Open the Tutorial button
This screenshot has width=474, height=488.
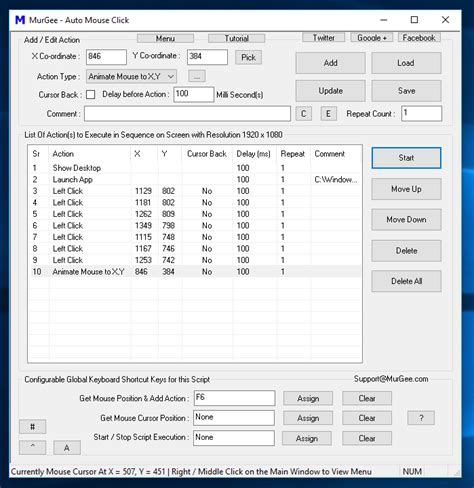coord(237,38)
